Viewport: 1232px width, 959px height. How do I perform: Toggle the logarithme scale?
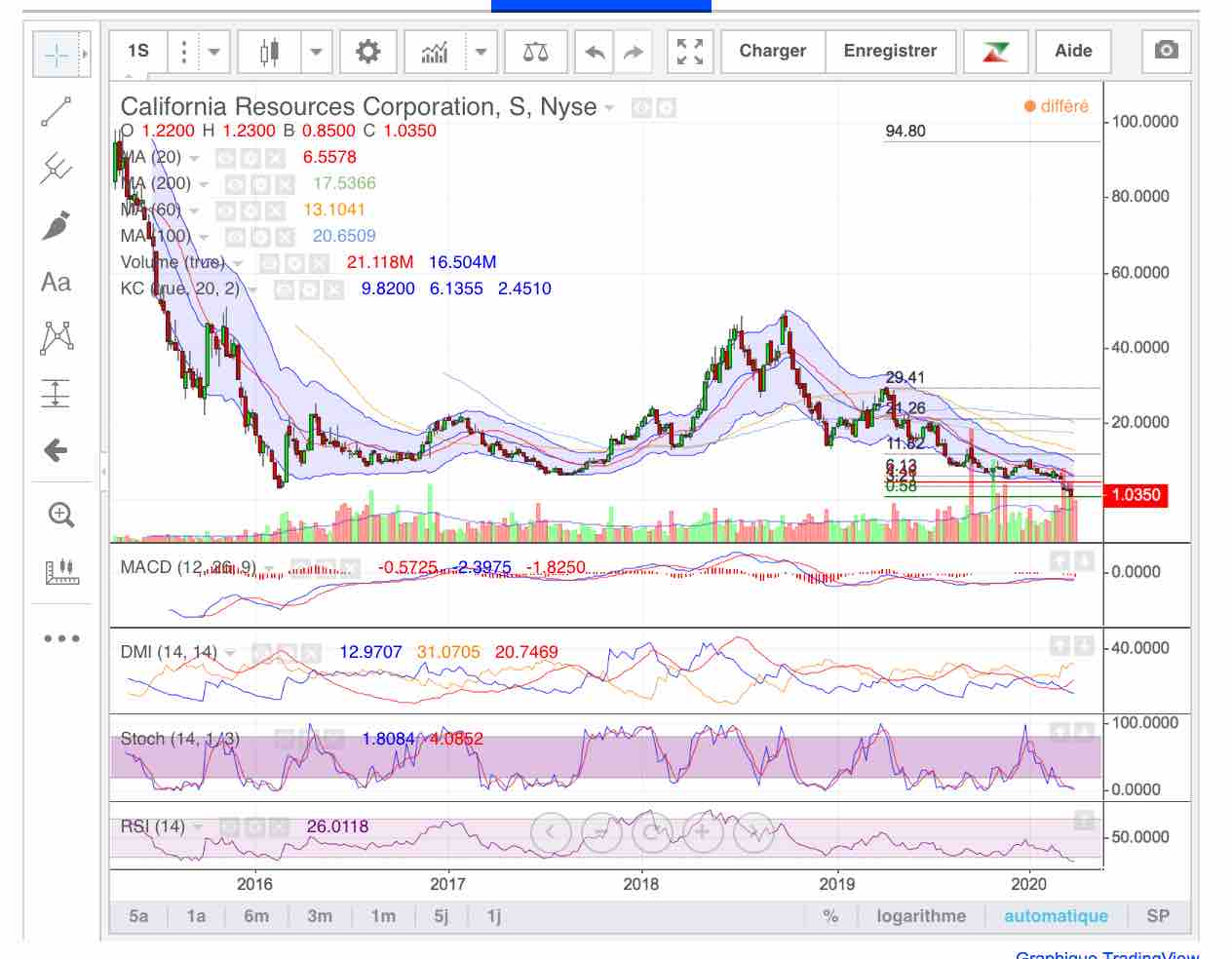click(921, 916)
